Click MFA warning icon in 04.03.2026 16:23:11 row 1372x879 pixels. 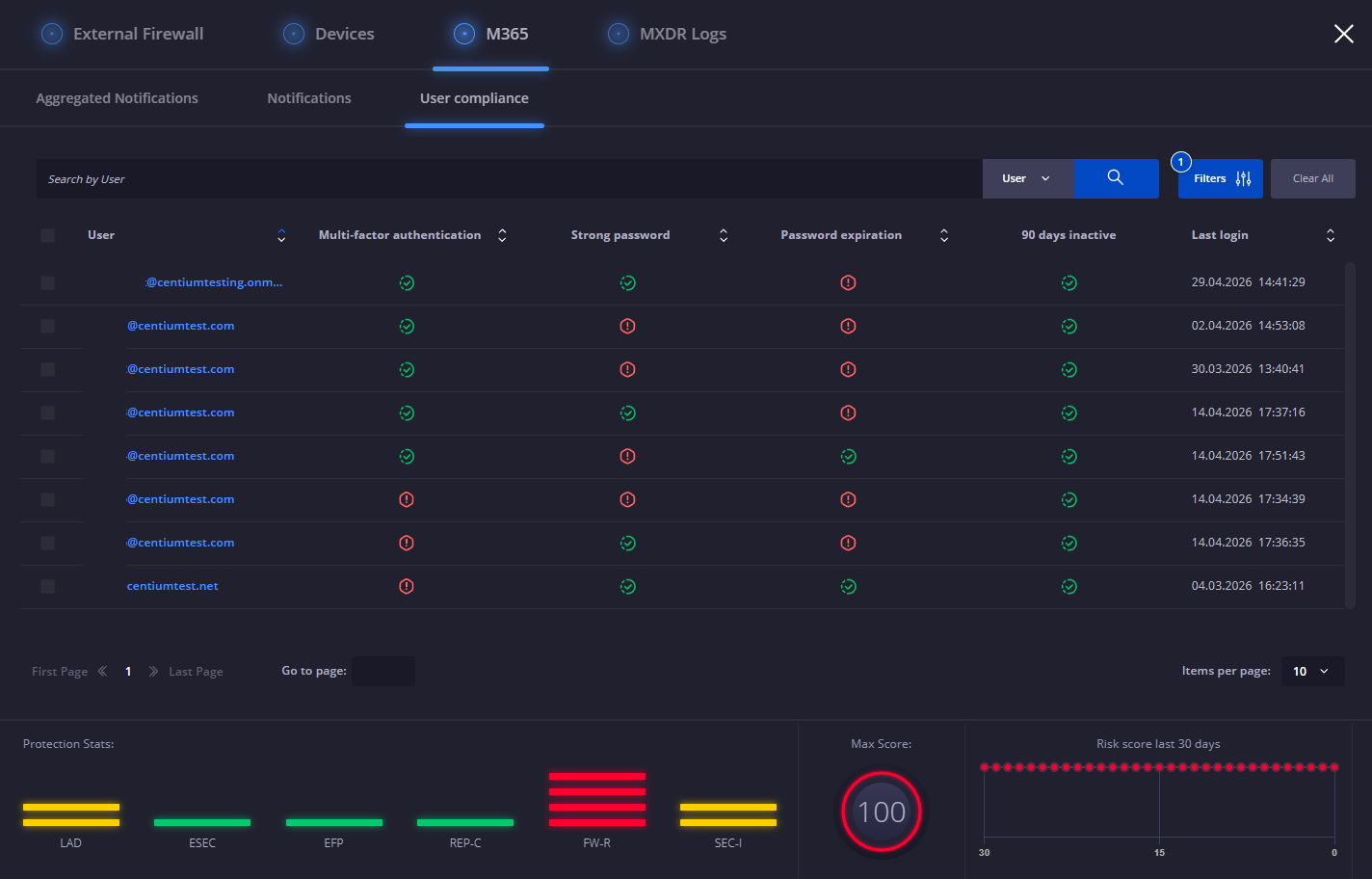[x=407, y=586]
